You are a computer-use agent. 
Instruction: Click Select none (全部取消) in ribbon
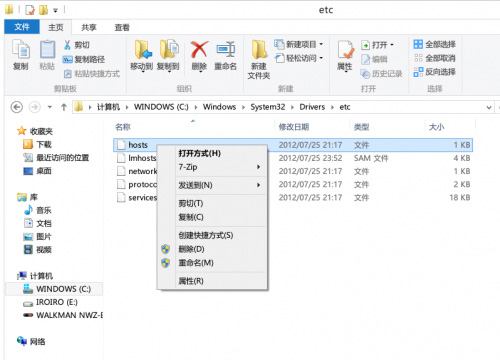pyautogui.click(x=435, y=58)
